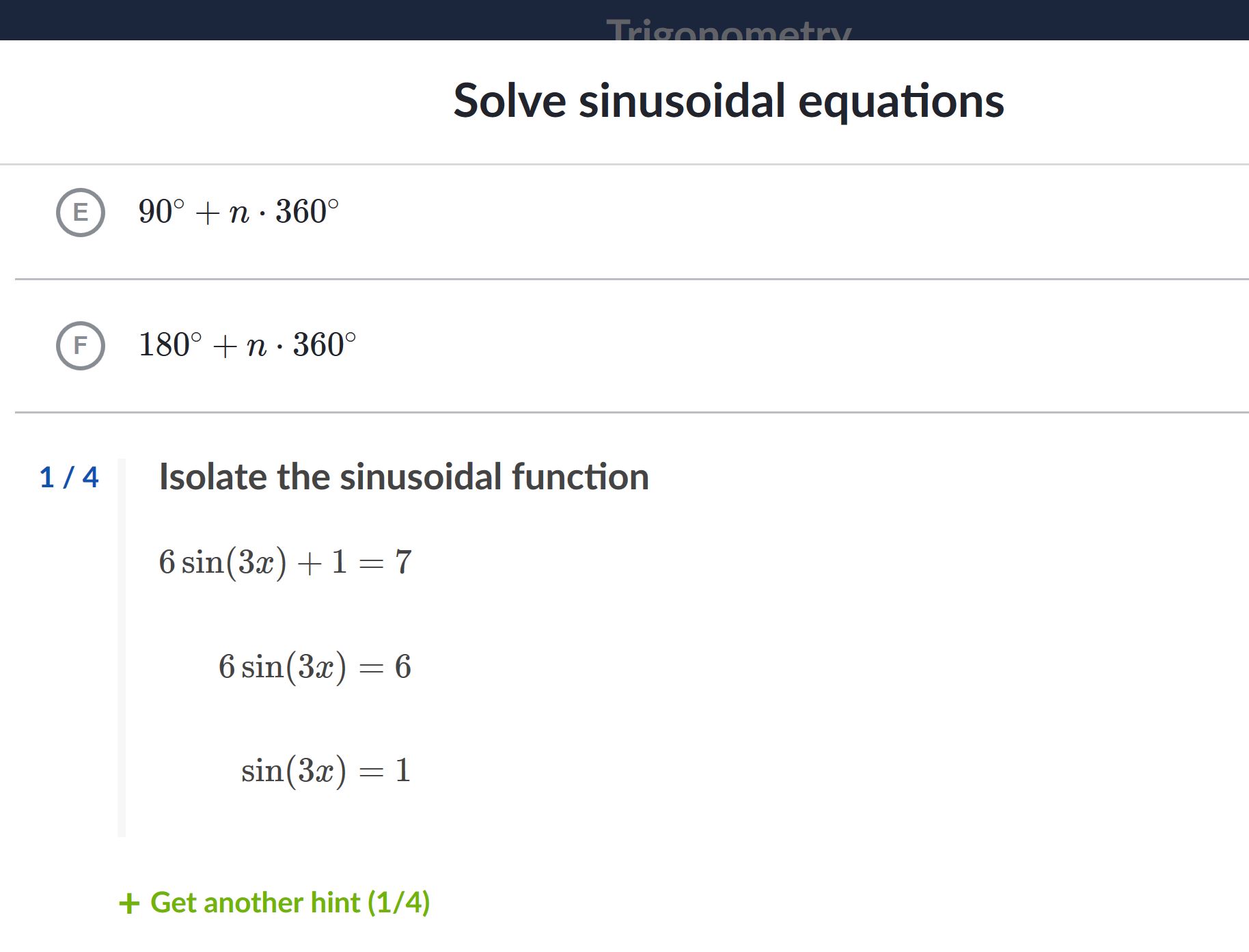Click the 360° term in option E
The image size is (1249, 952).
click(x=307, y=211)
